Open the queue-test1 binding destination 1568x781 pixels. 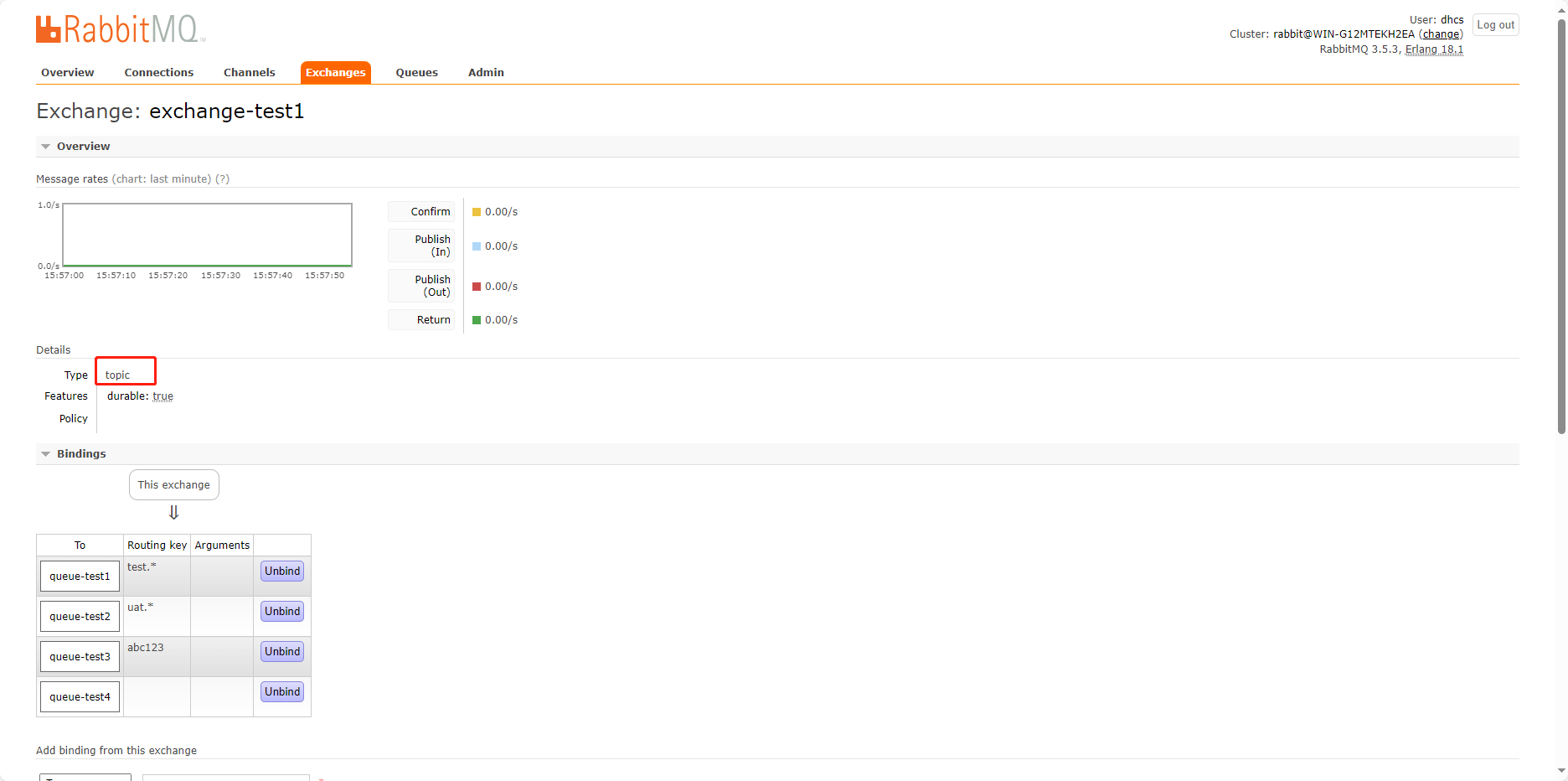pos(80,577)
